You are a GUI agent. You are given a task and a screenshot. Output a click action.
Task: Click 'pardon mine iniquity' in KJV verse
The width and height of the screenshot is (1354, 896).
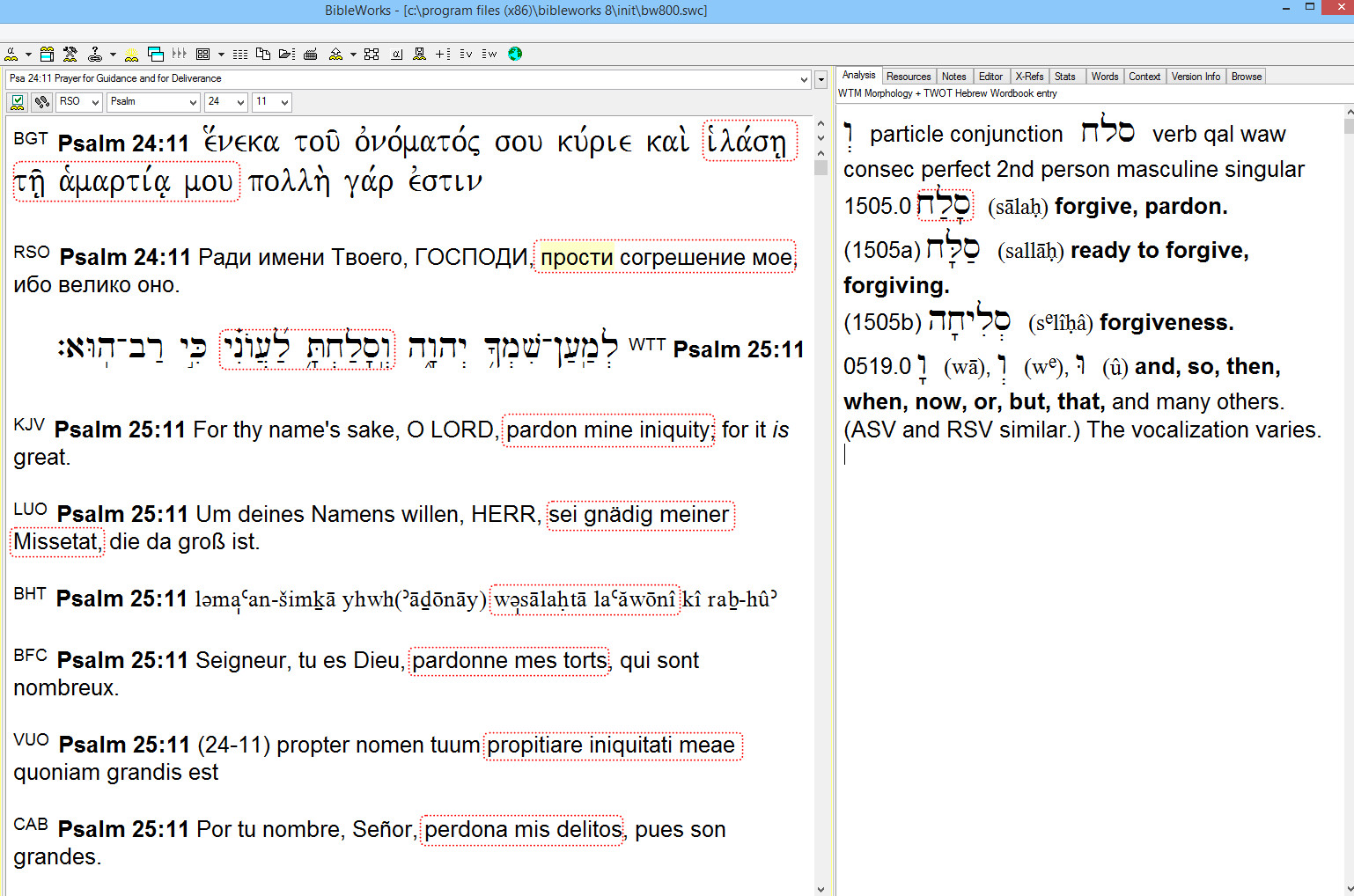pyautogui.click(x=608, y=430)
